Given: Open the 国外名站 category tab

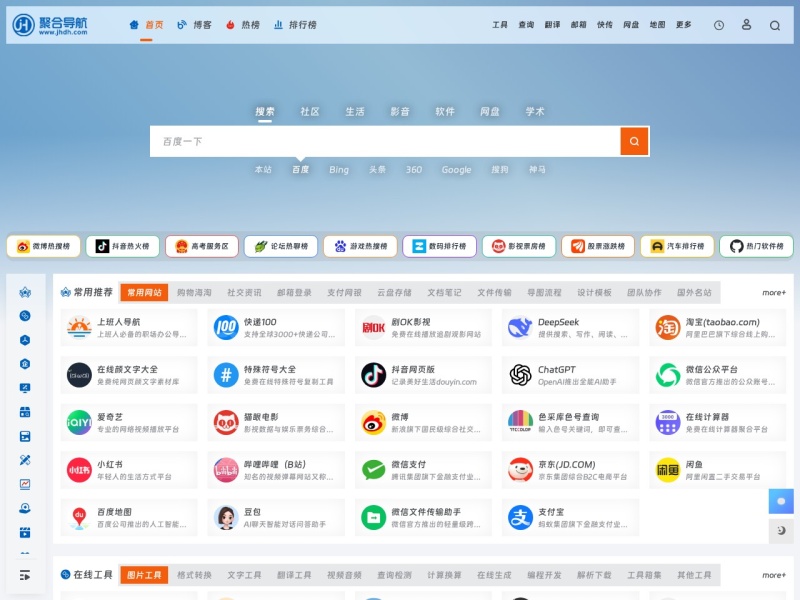Looking at the screenshot, I should [694, 292].
